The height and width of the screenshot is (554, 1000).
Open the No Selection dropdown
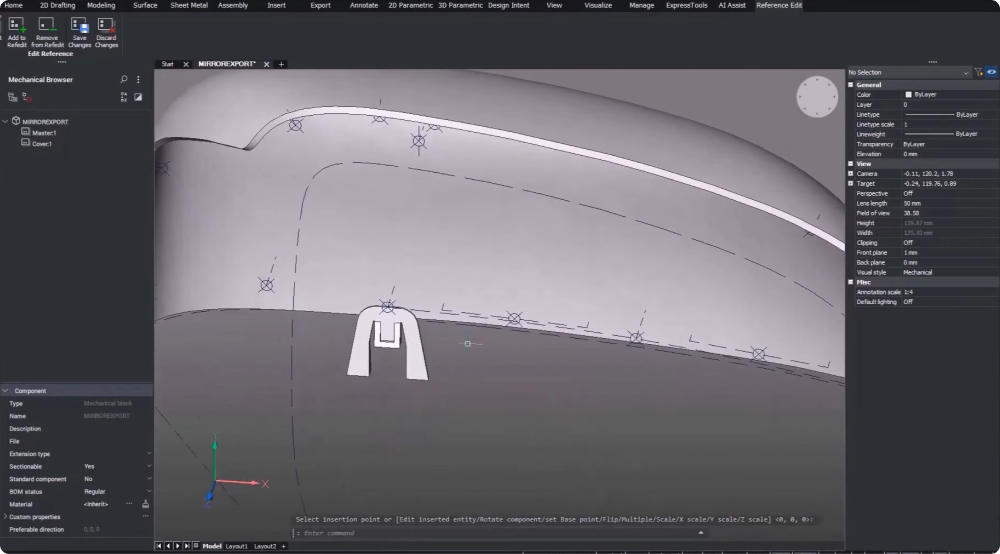click(x=909, y=72)
